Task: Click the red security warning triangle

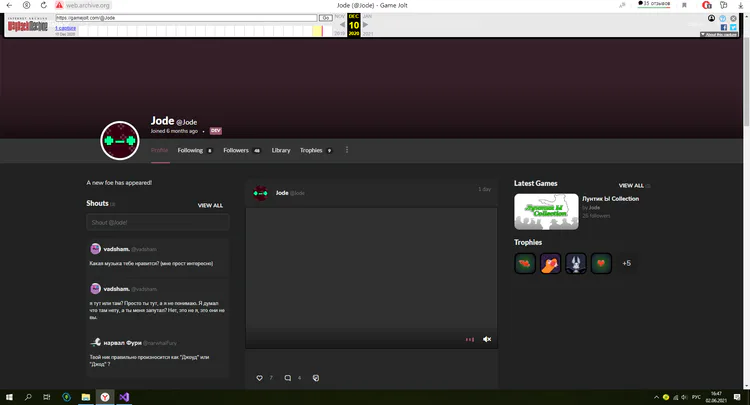Action: [59, 5]
